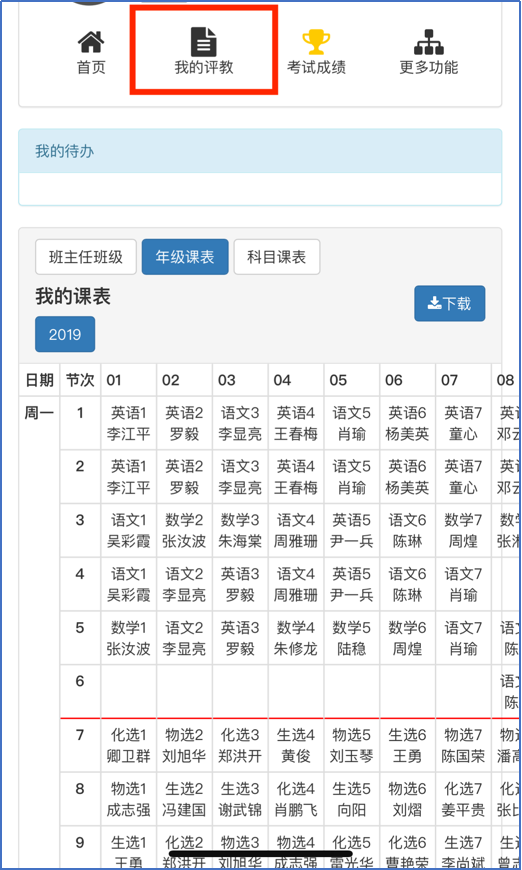The width and height of the screenshot is (522, 870).
Task: Switch to 班主任班级 tab
Action: pyautogui.click(x=86, y=257)
